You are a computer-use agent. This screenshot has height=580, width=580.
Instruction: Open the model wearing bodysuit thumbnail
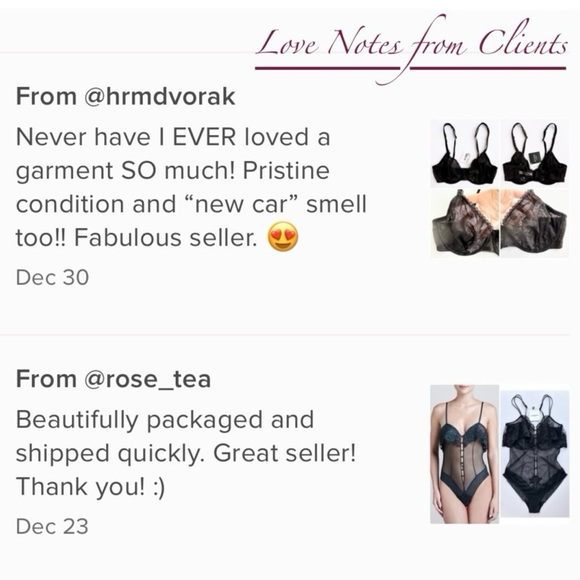[x=465, y=454]
